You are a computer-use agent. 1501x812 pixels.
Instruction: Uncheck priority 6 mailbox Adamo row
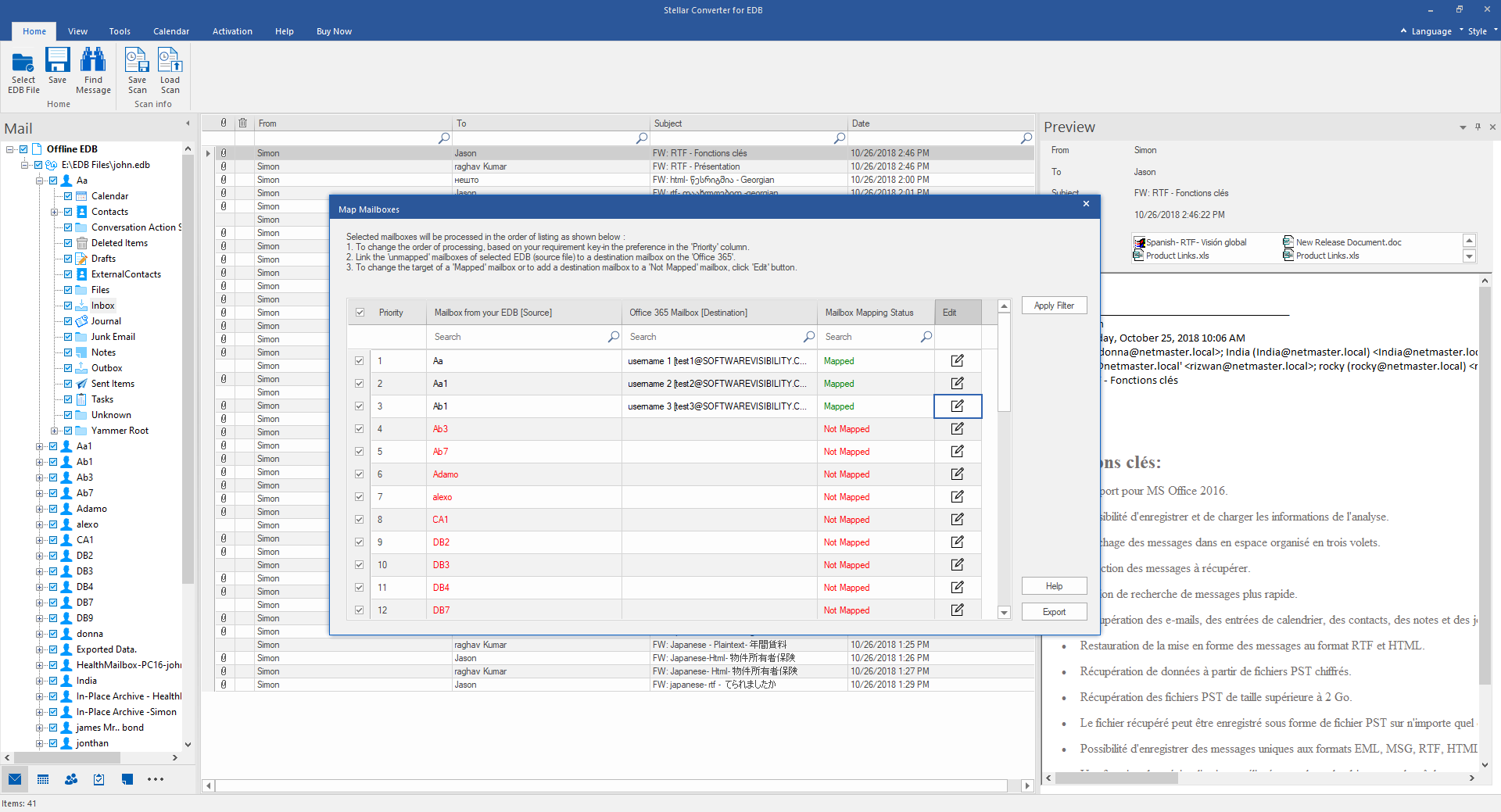pyautogui.click(x=360, y=474)
